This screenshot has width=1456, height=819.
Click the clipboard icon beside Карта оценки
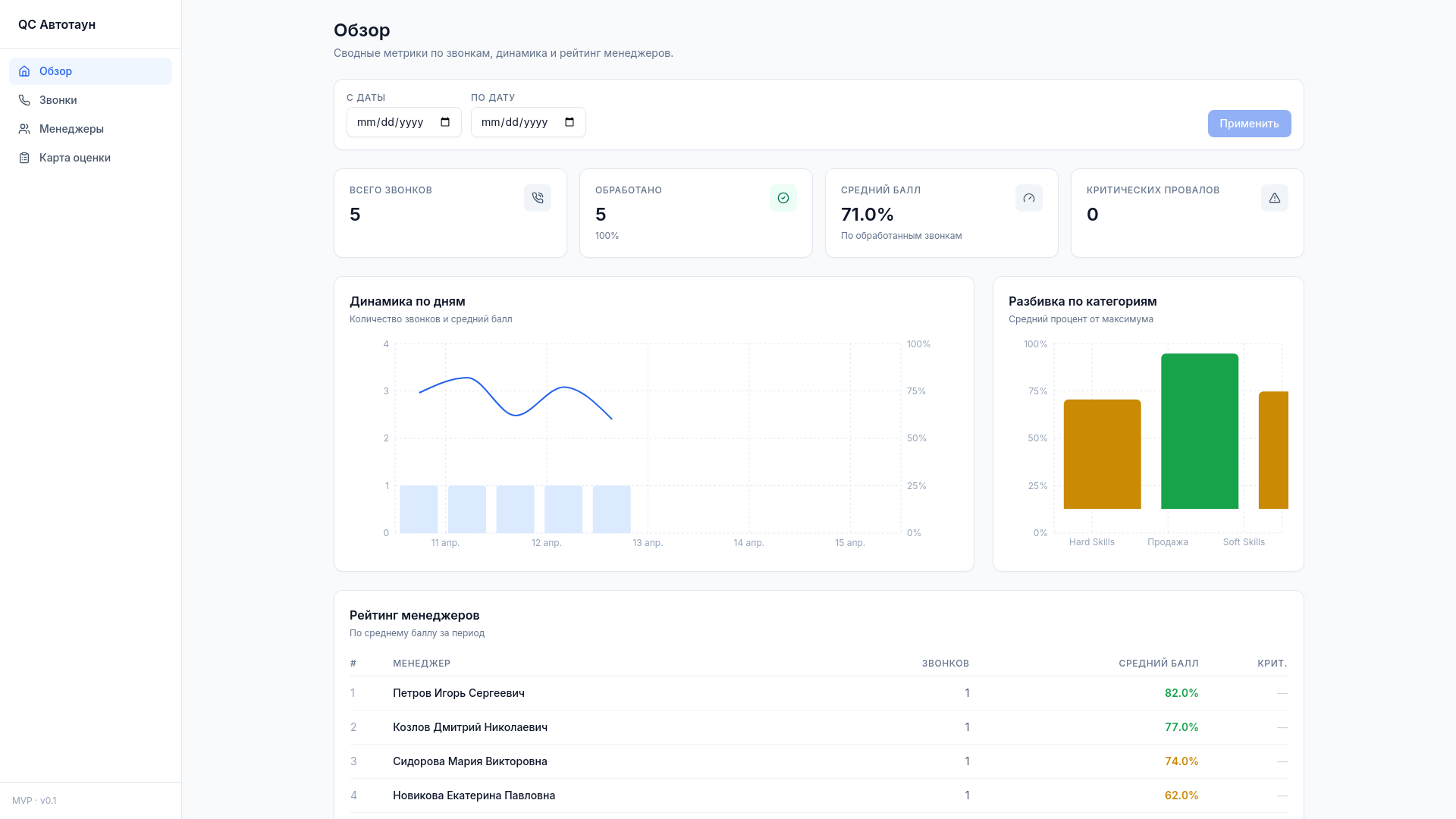click(x=24, y=158)
